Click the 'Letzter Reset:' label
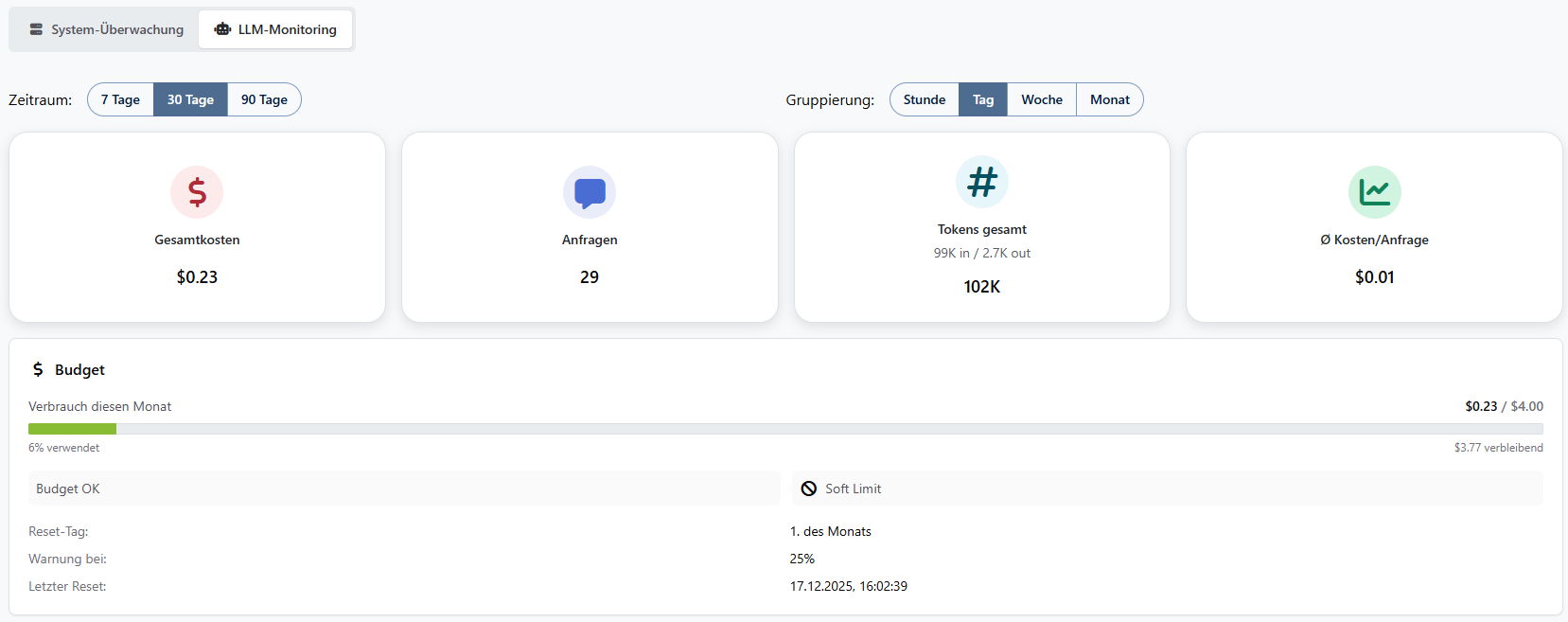1568x622 pixels. [x=67, y=586]
